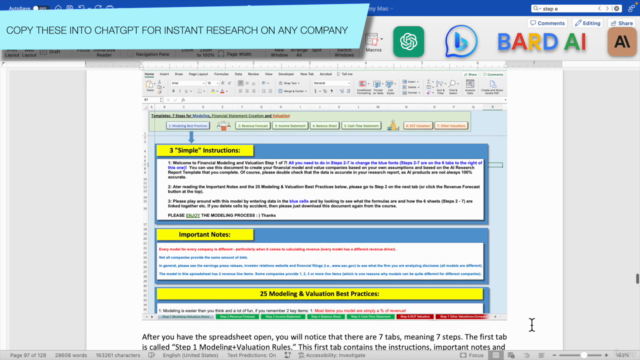
Task: Select Print Layout view icon
Action: click(495, 355)
